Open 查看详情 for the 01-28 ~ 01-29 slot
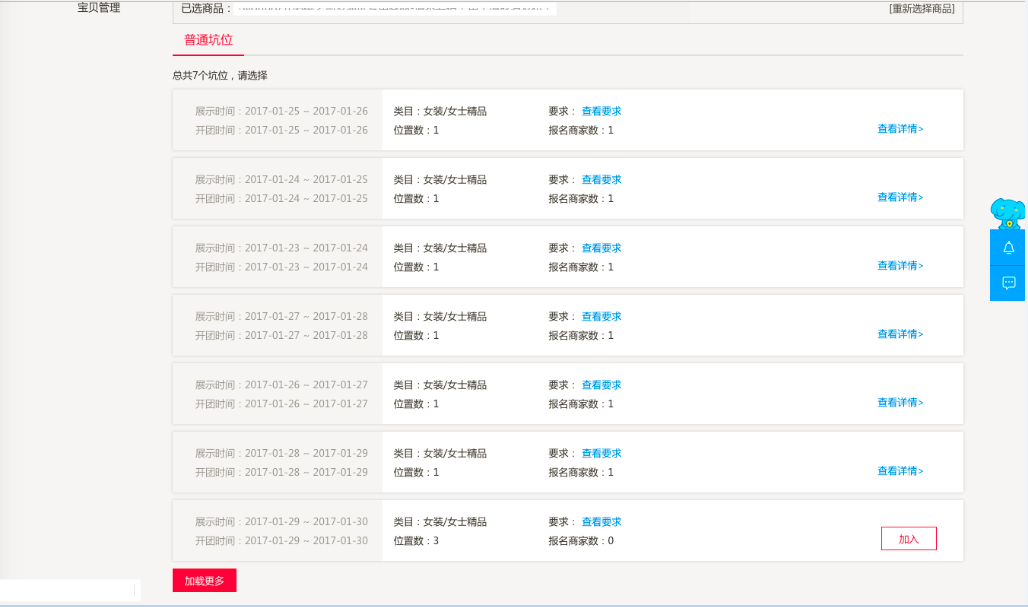The width and height of the screenshot is (1028, 607). 900,471
